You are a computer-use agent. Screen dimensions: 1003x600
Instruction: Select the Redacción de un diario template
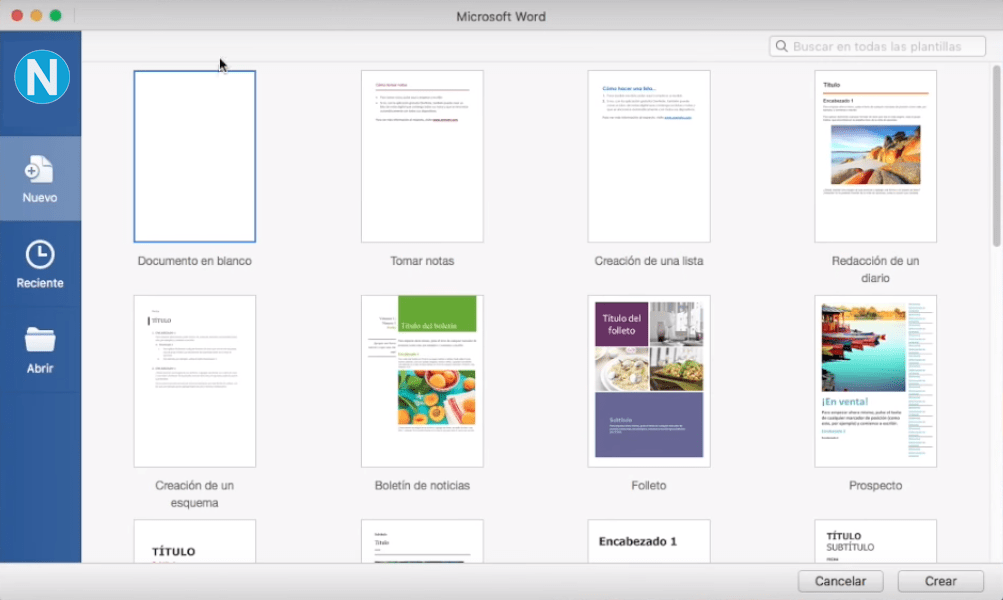click(875, 155)
